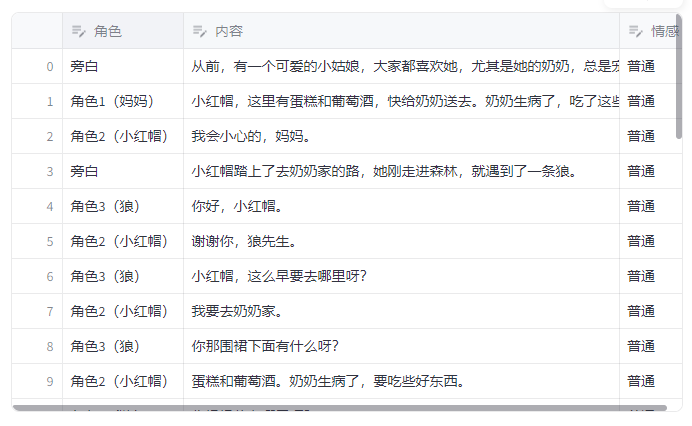
Task: Click the horizontal scrollbar at table bottom
Action: (340, 408)
